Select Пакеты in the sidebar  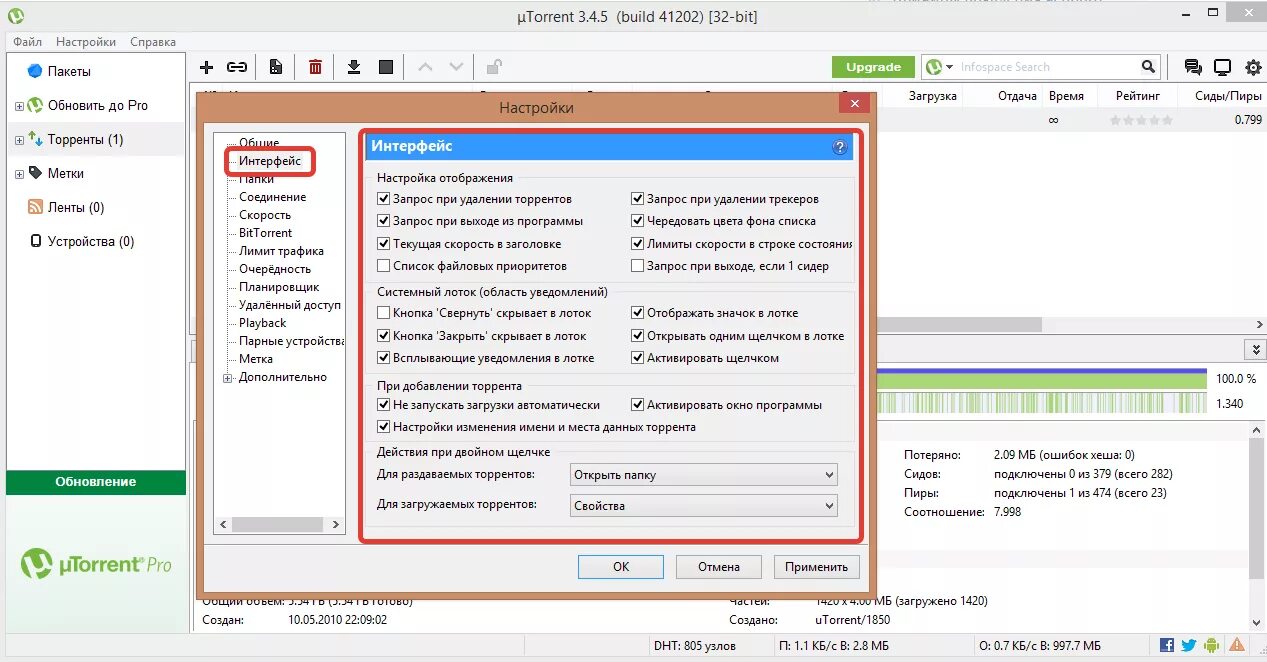click(69, 71)
